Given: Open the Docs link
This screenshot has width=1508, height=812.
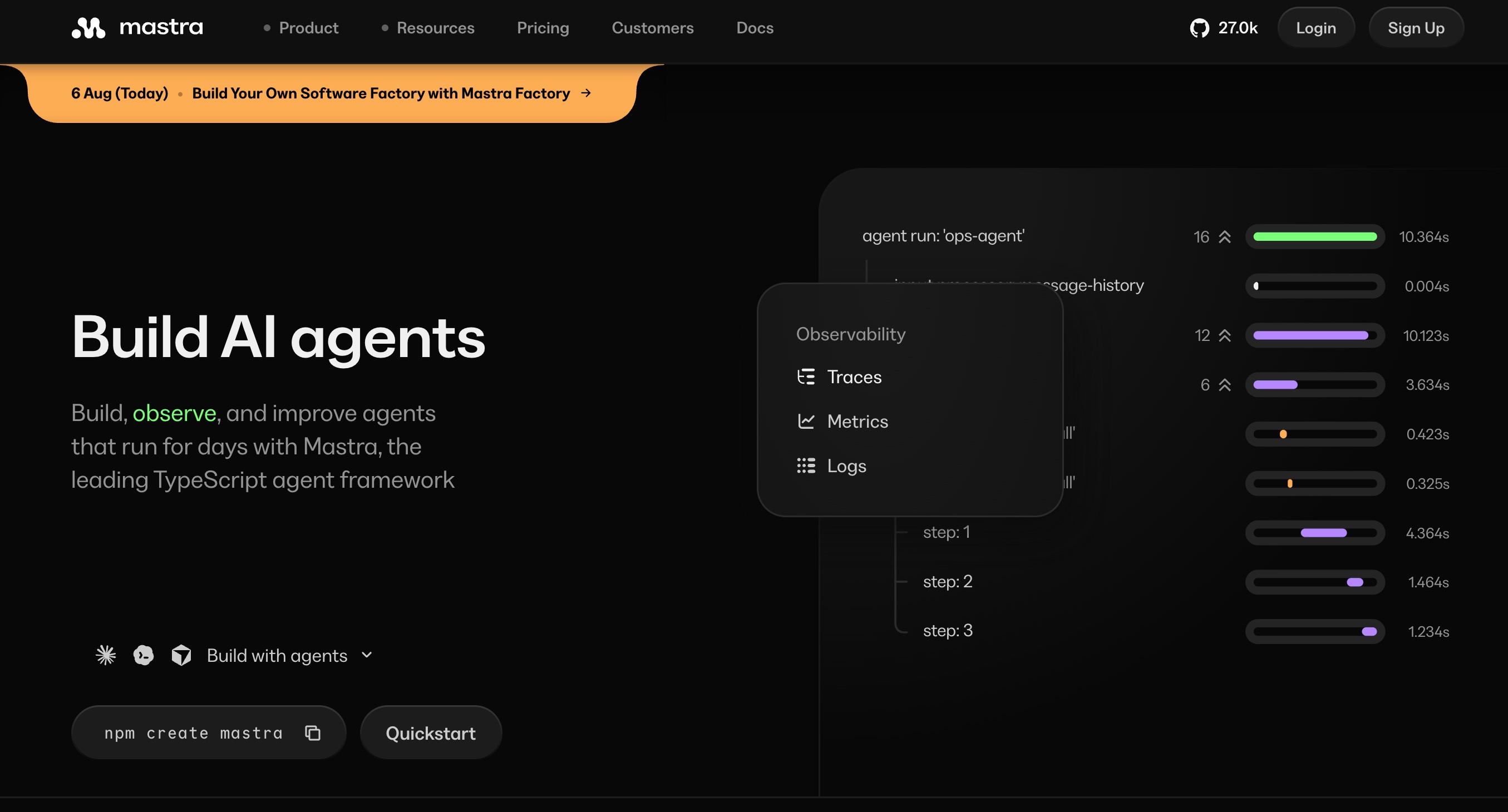Looking at the screenshot, I should (x=755, y=28).
